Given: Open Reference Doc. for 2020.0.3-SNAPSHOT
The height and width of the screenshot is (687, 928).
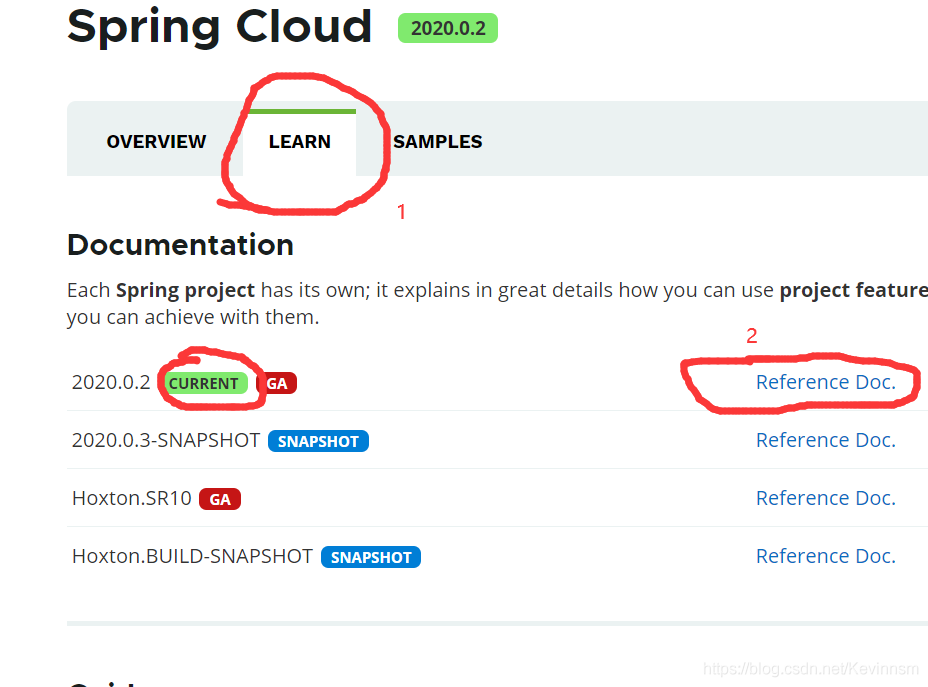Looking at the screenshot, I should [x=825, y=440].
